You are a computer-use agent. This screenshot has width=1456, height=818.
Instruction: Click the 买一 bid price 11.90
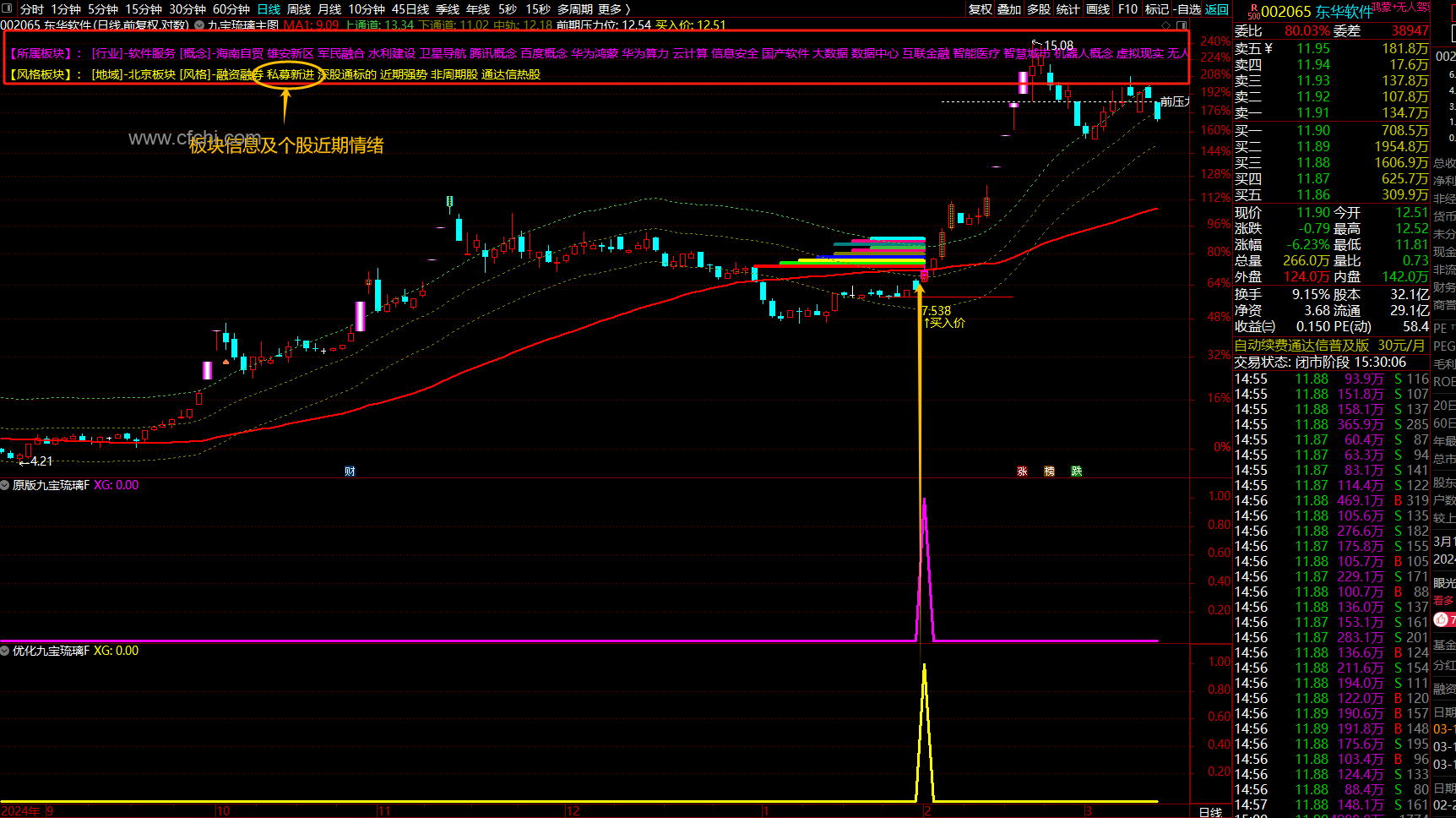(1313, 131)
